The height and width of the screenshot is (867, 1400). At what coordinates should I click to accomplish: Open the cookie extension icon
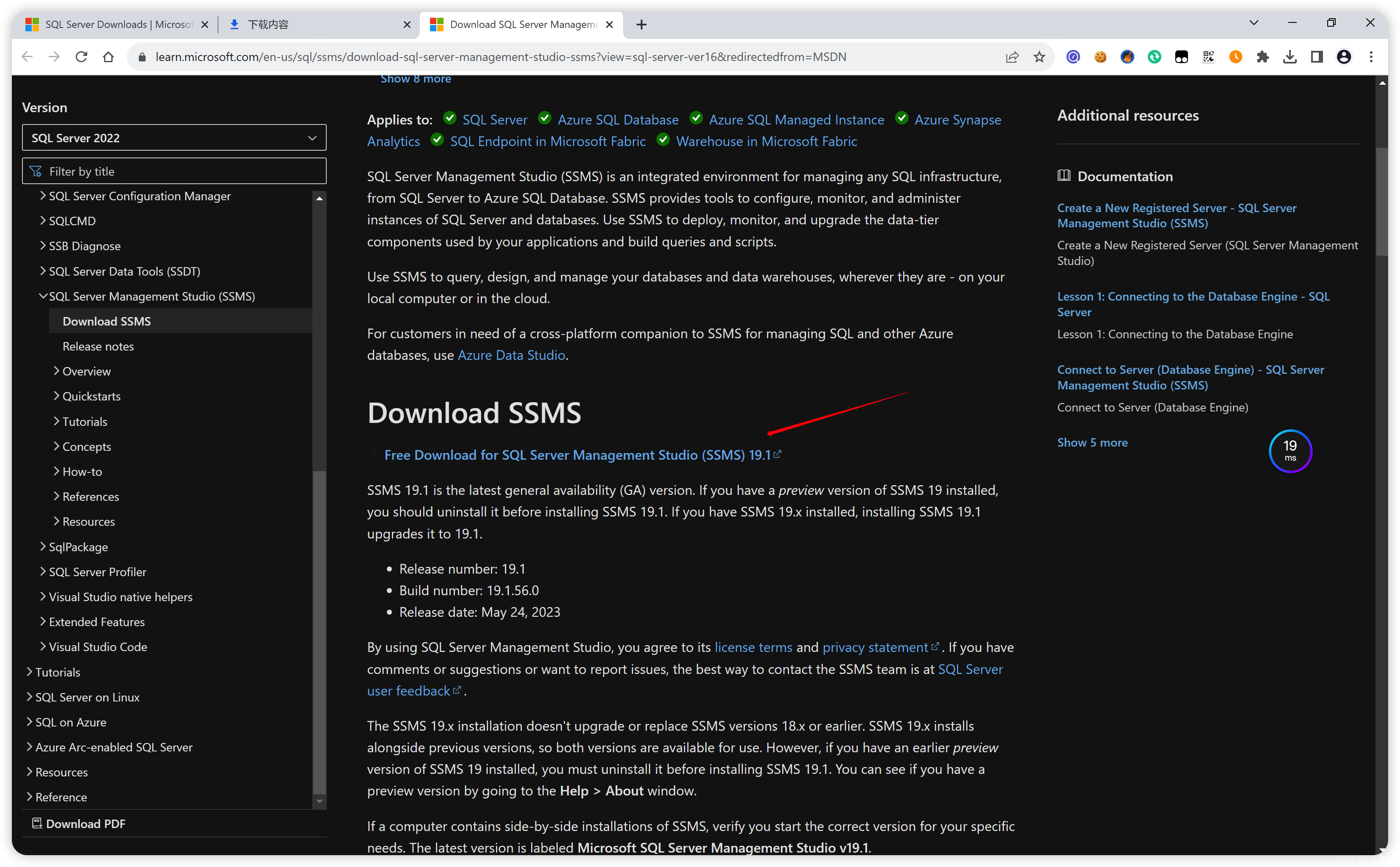point(1100,57)
